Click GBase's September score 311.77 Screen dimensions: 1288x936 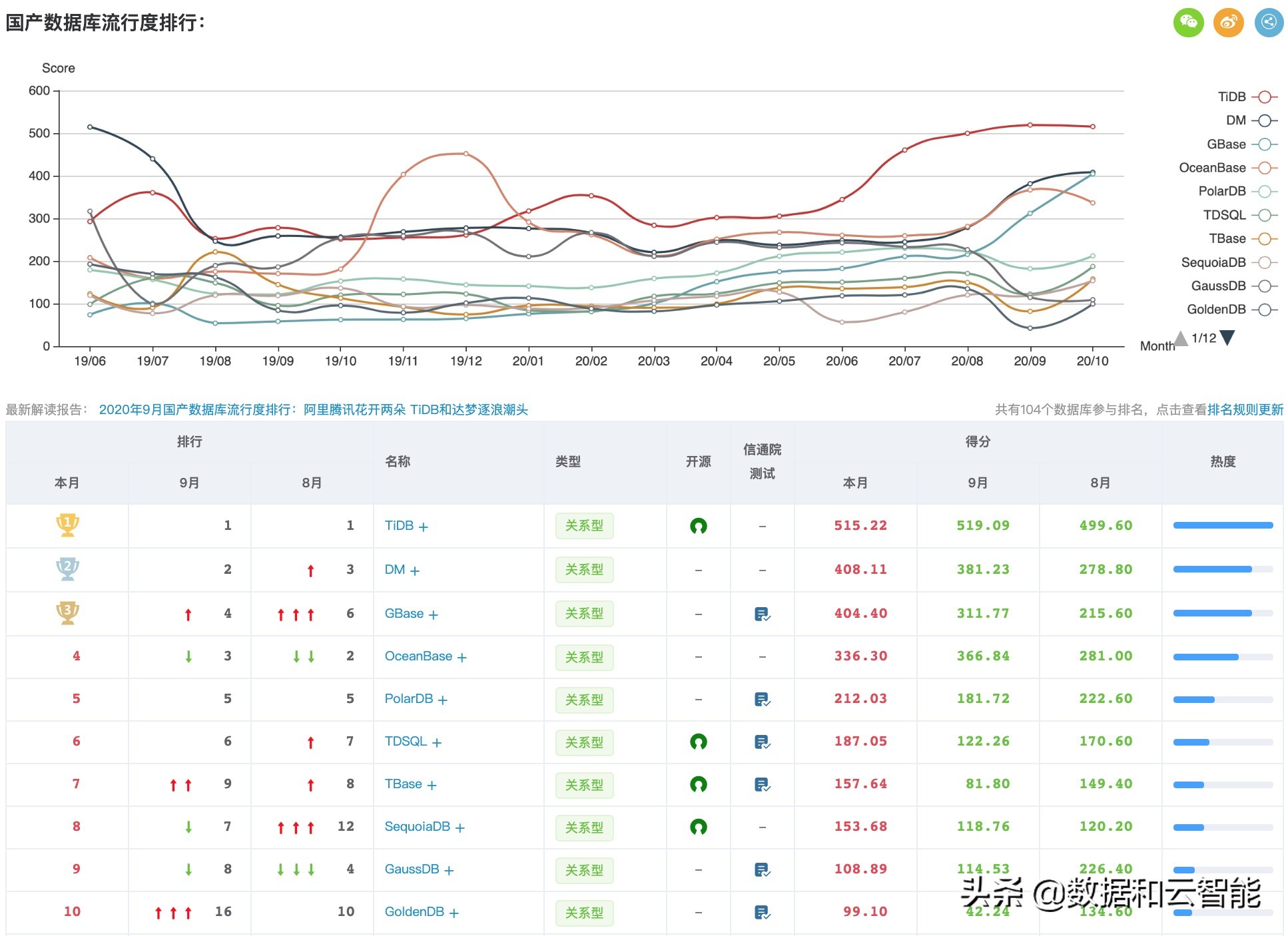[983, 613]
